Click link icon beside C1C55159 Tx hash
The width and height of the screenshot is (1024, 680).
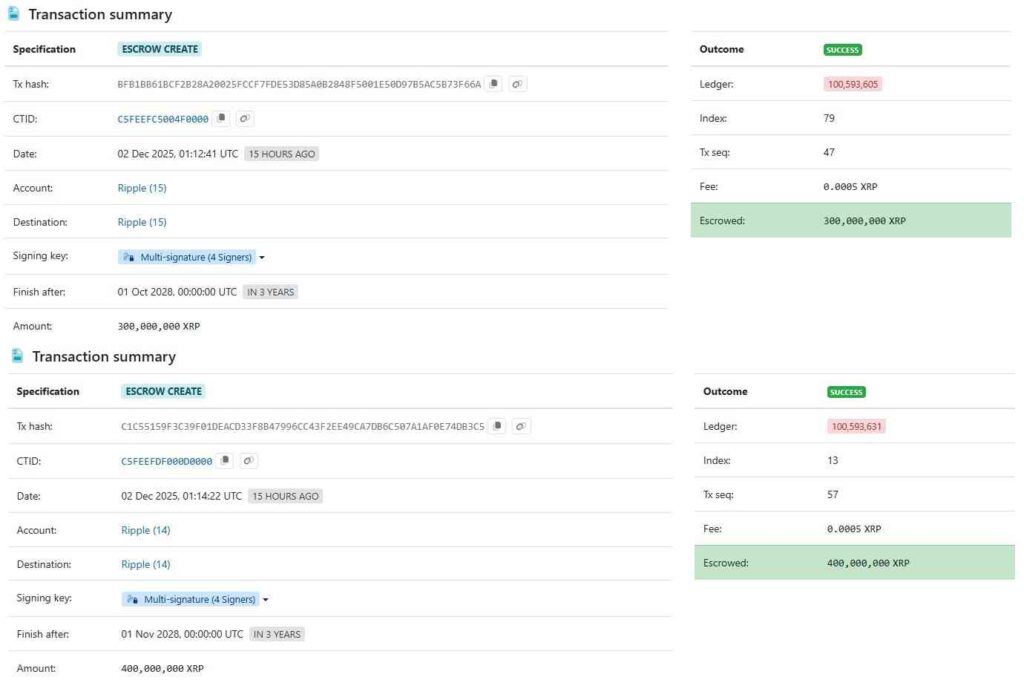pyautogui.click(x=521, y=426)
